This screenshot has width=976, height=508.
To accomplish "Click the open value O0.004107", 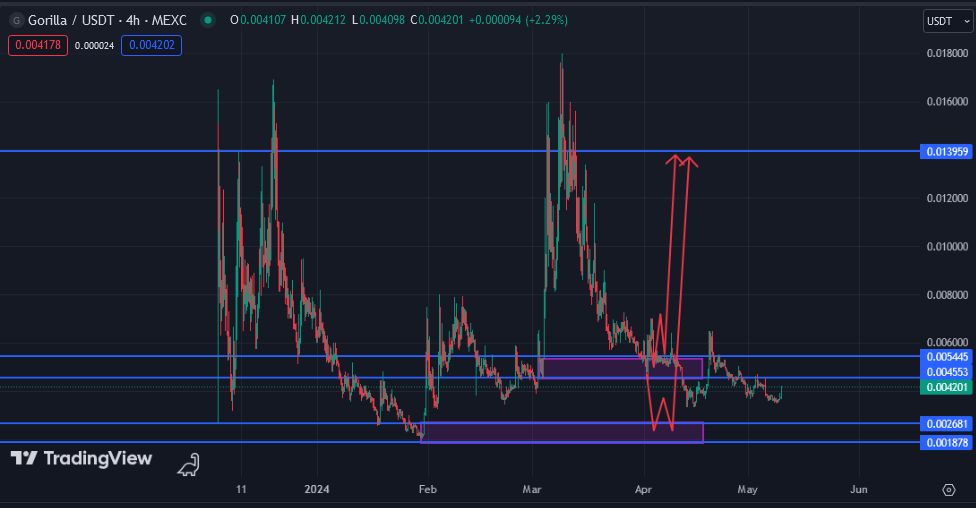I will pyautogui.click(x=258, y=20).
